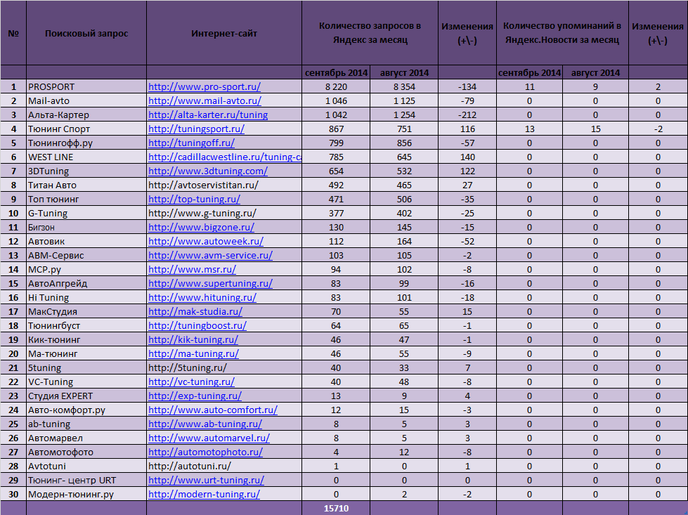This screenshot has height=515, width=688.
Task: Click the Альта-Картер cell
Action: pyautogui.click(x=86, y=115)
